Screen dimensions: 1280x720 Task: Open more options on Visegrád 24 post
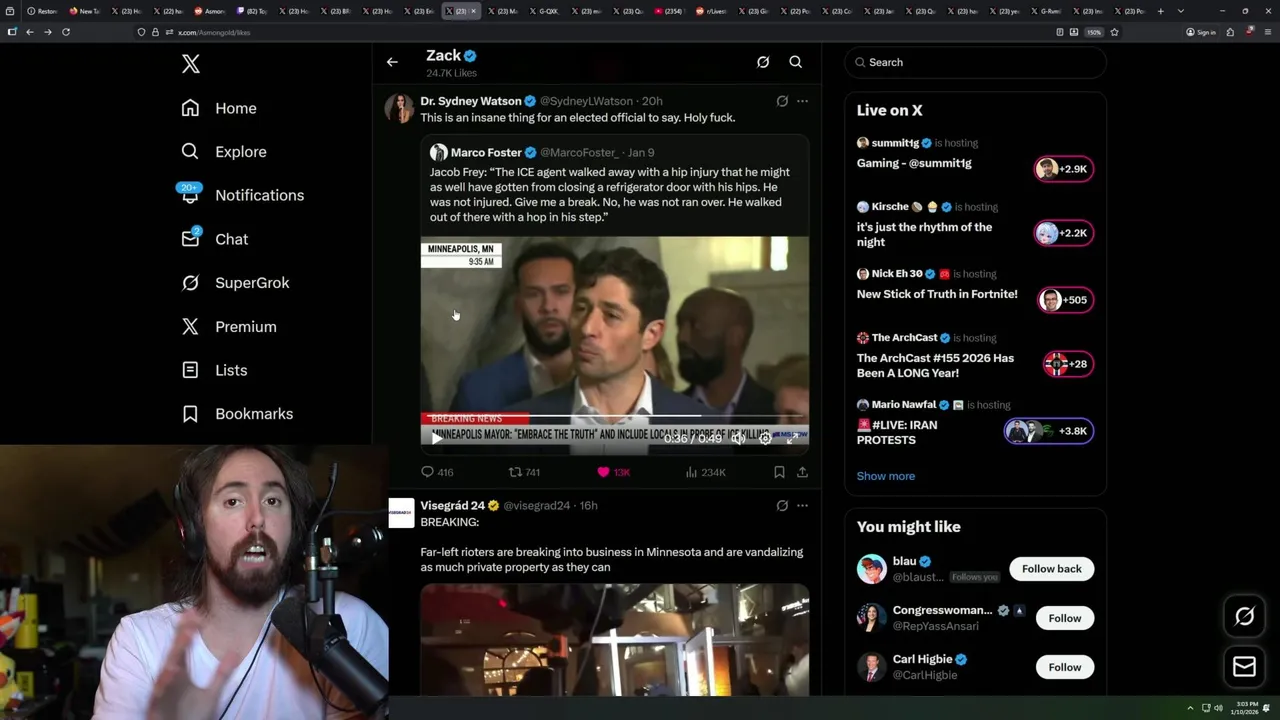pos(802,506)
